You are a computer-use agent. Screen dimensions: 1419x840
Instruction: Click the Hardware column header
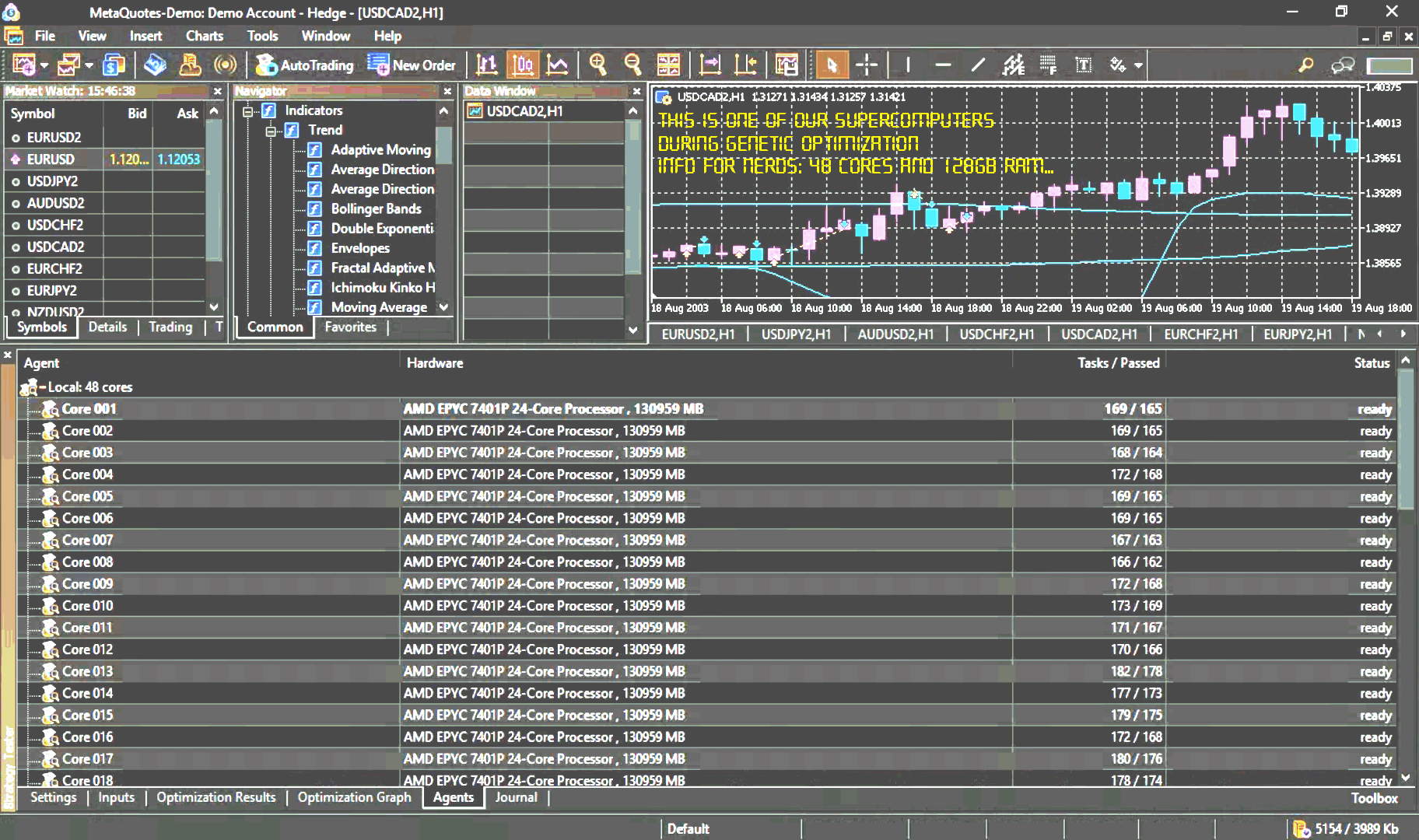tap(435, 363)
